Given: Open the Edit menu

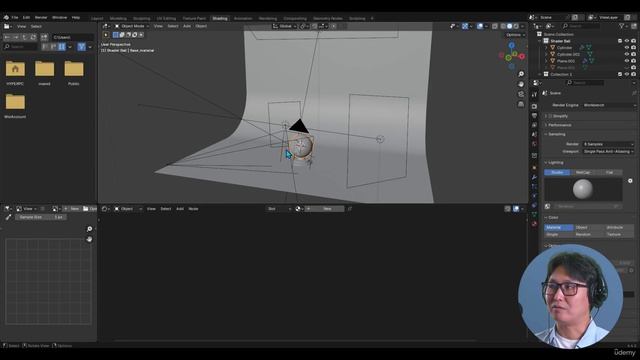Looking at the screenshot, I should click(x=27, y=18).
